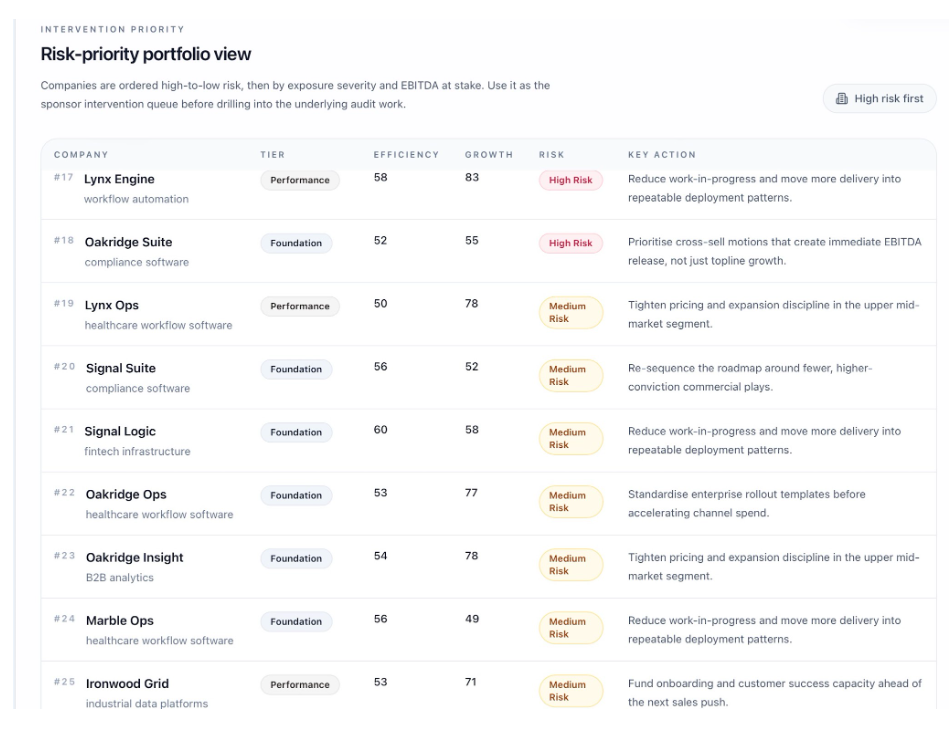Image resolution: width=950 pixels, height=740 pixels.
Task: Click Medium Risk badge for Lynx Ops
Action: pos(571,312)
